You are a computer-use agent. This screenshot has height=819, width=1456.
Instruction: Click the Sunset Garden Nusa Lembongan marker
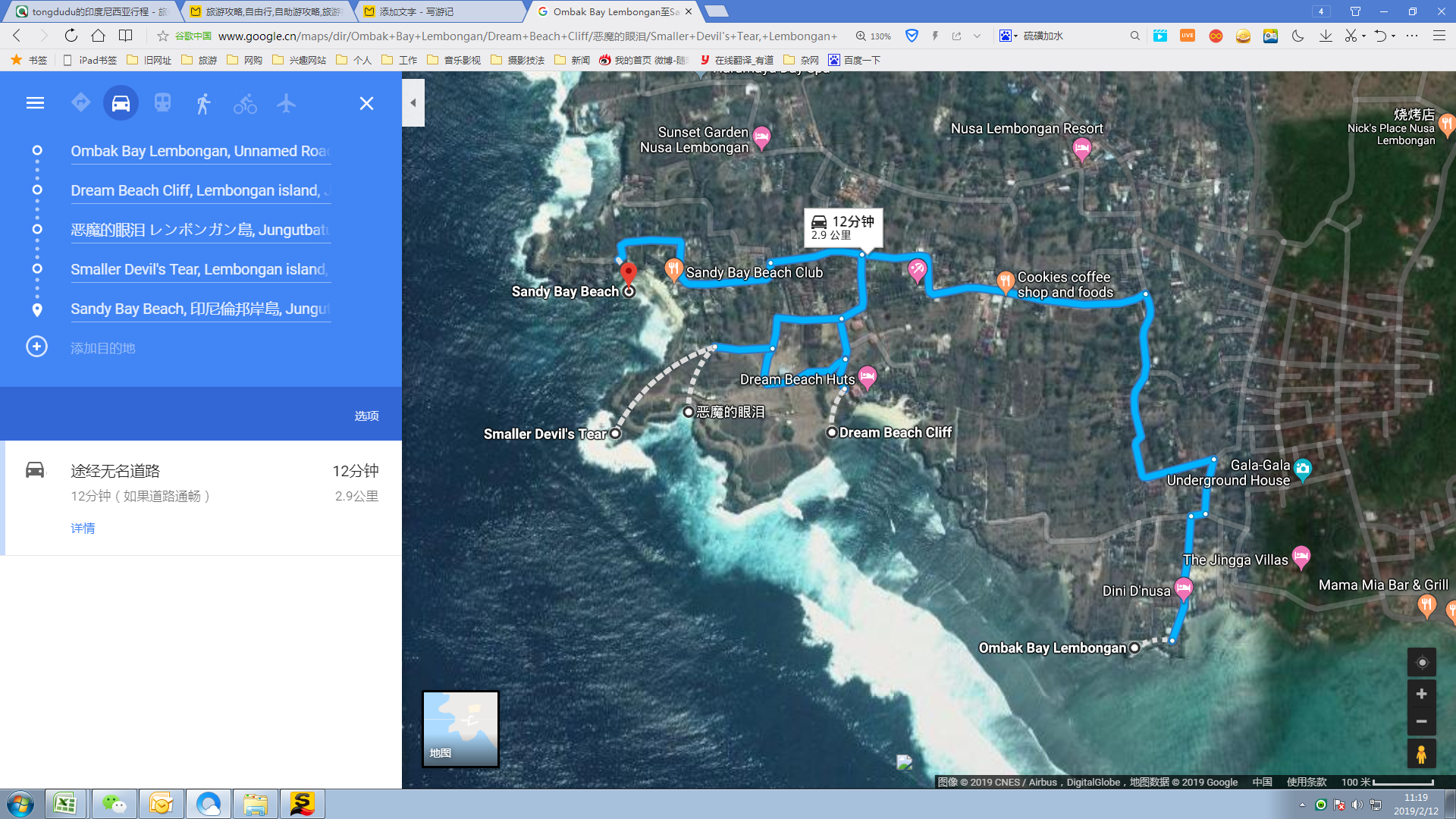tap(761, 138)
